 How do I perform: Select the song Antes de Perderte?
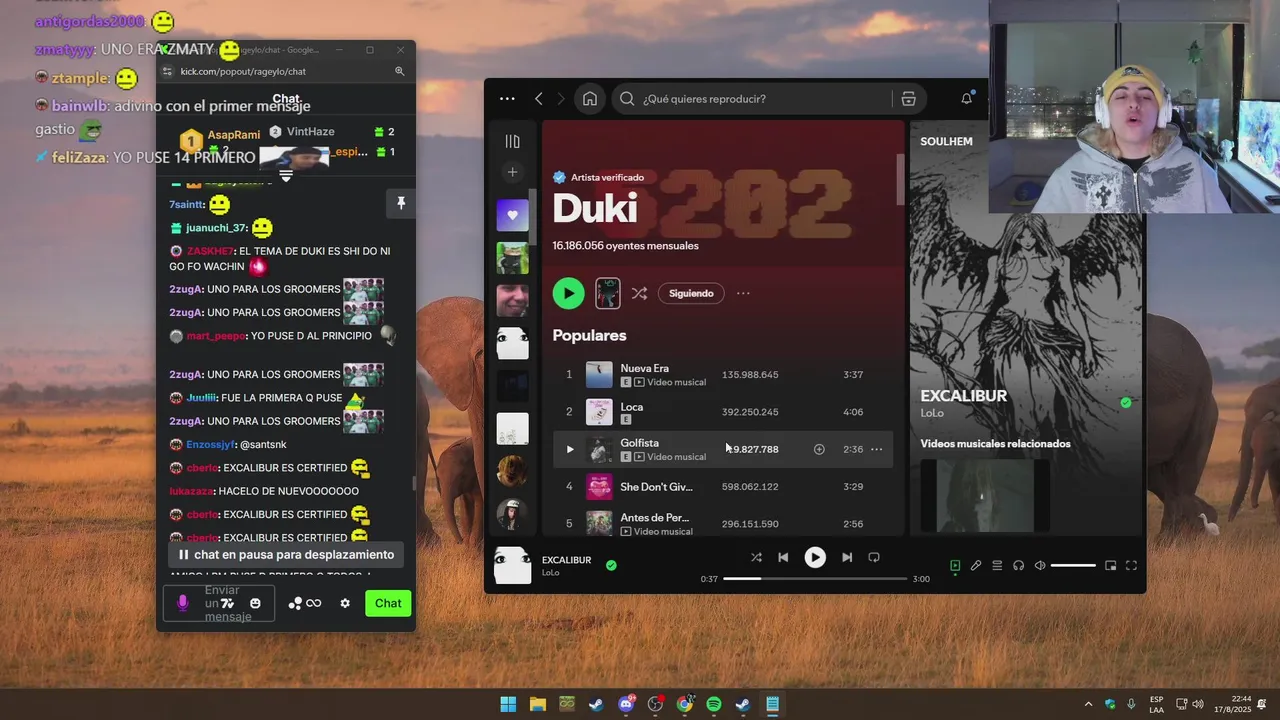click(654, 518)
